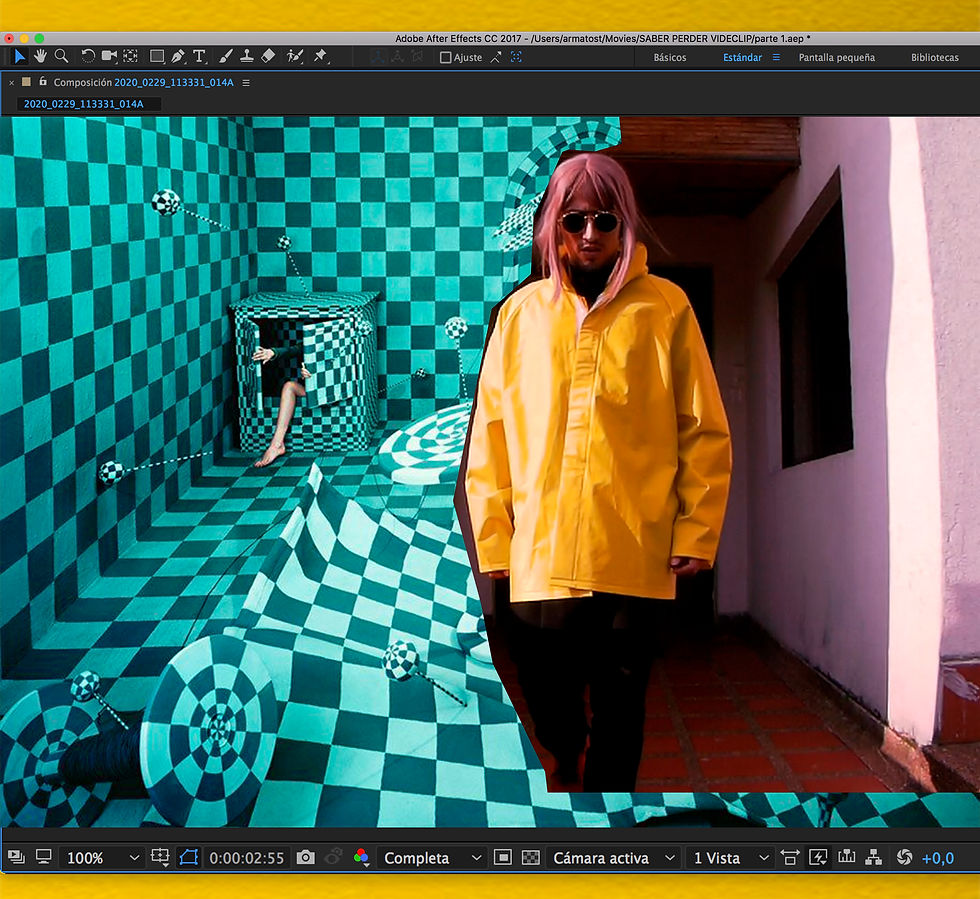Select the Pen tool
The image size is (980, 899).
(x=178, y=57)
